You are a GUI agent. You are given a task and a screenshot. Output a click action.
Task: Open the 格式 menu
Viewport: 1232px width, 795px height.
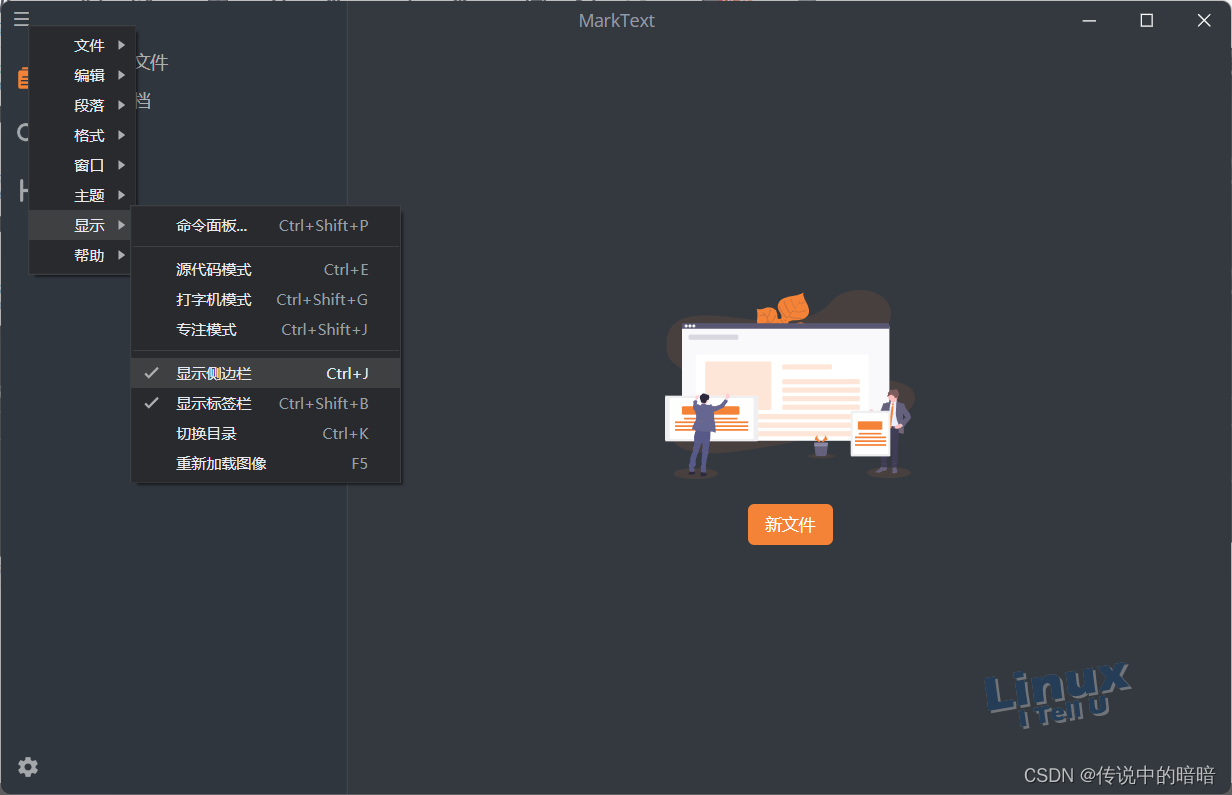83,135
